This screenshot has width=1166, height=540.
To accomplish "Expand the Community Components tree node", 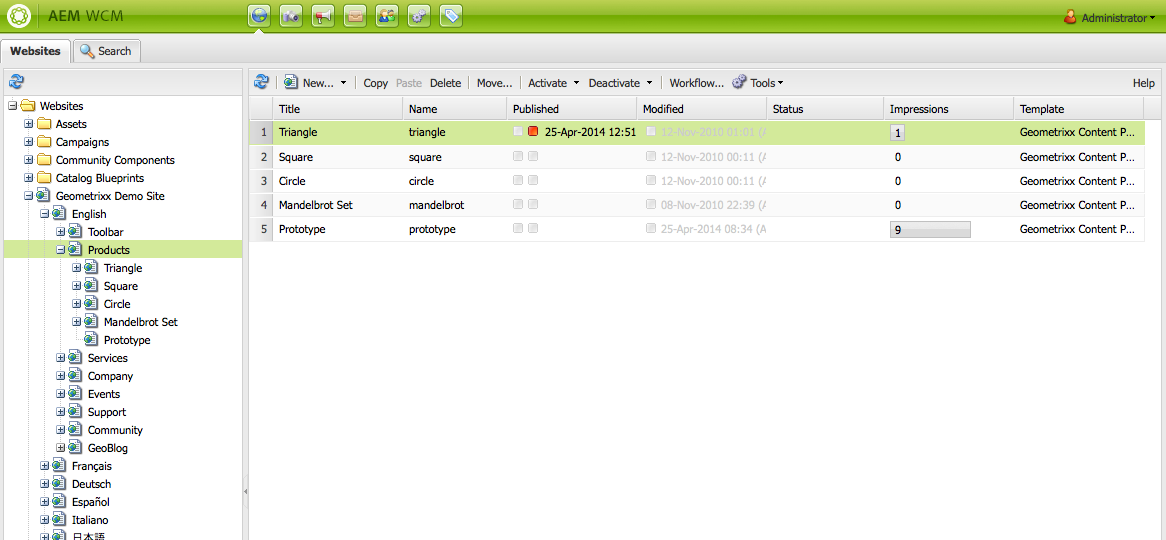I will click(29, 160).
